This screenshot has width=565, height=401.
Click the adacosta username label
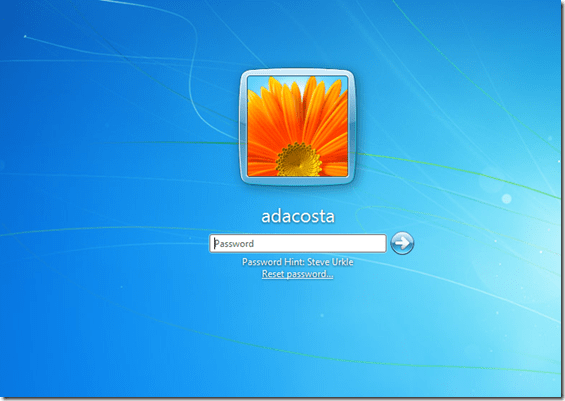298,216
